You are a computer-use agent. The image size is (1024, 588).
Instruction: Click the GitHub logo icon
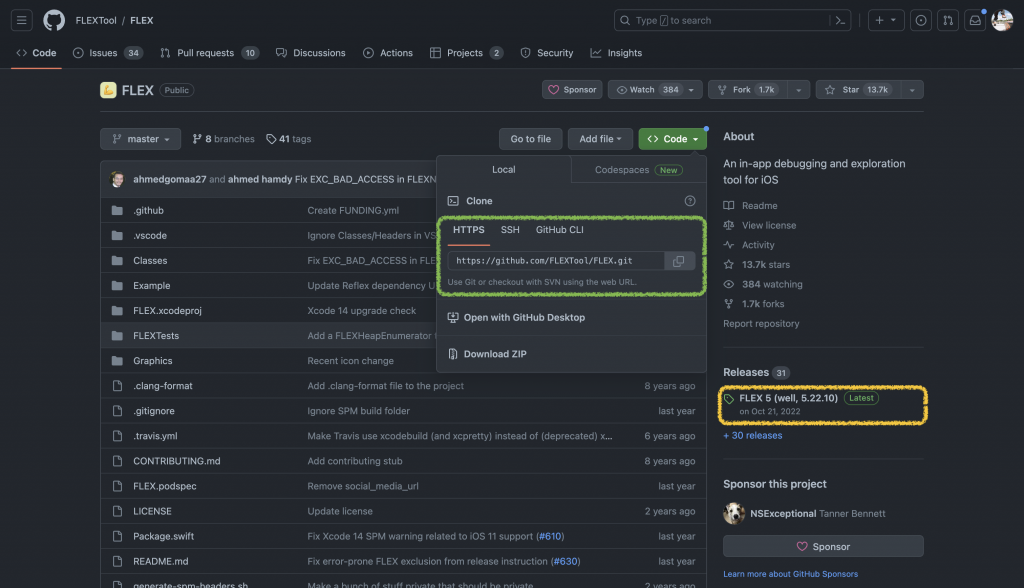54,20
